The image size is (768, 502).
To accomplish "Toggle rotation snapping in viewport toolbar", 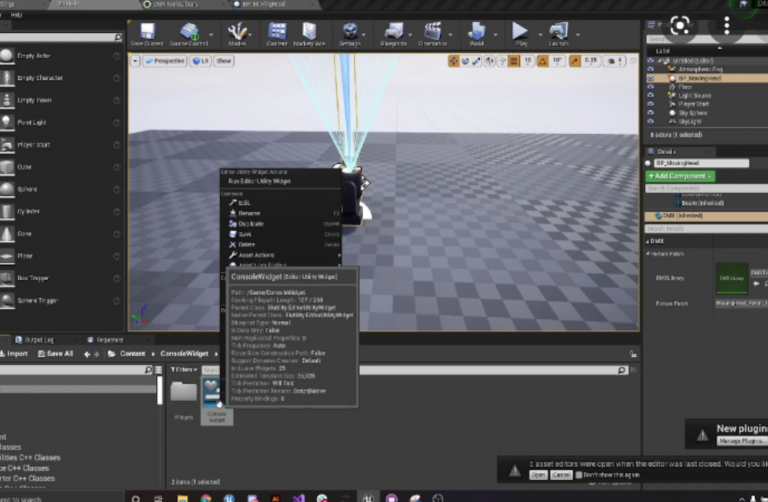I will 543,61.
